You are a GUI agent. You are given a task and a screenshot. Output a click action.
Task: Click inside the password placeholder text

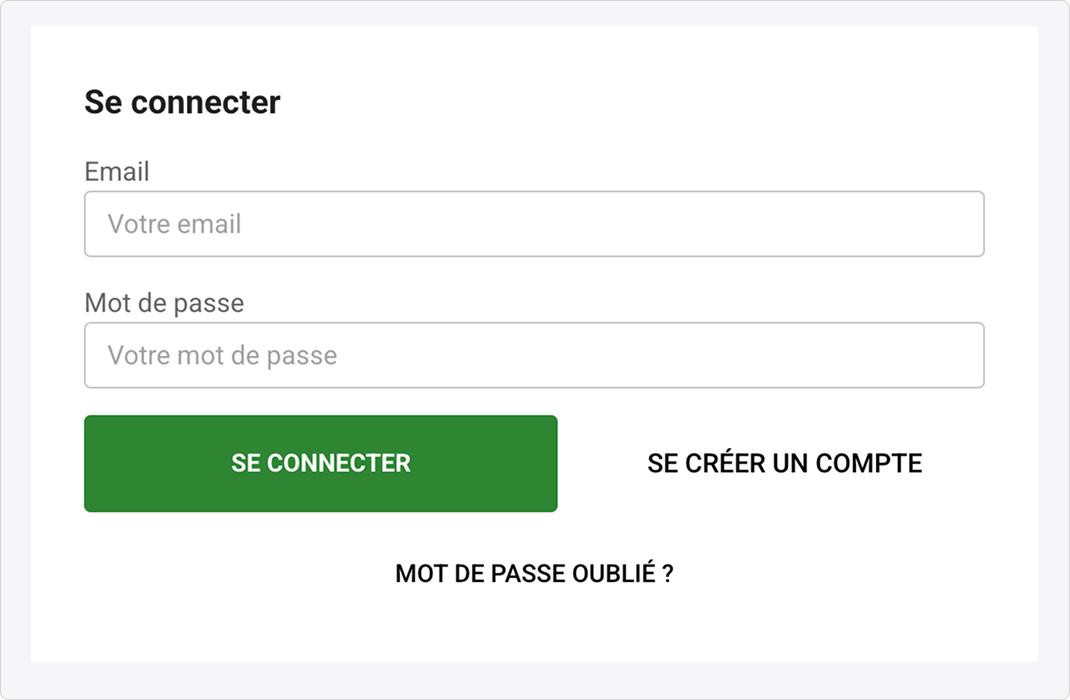[x=222, y=355]
